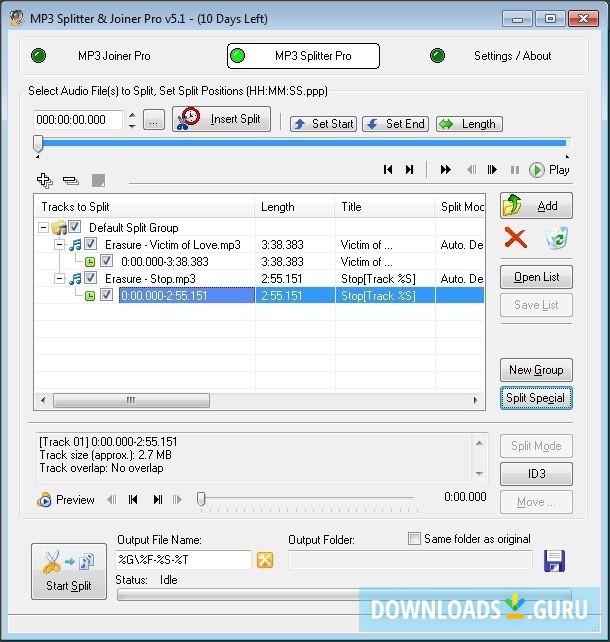Viewport: 610px width, 642px height.
Task: Click the blue split position slider track
Action: click(303, 142)
